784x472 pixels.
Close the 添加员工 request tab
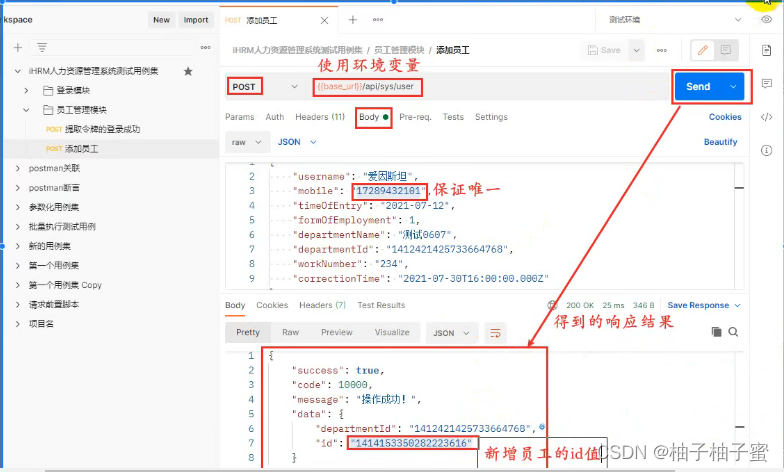click(x=324, y=20)
